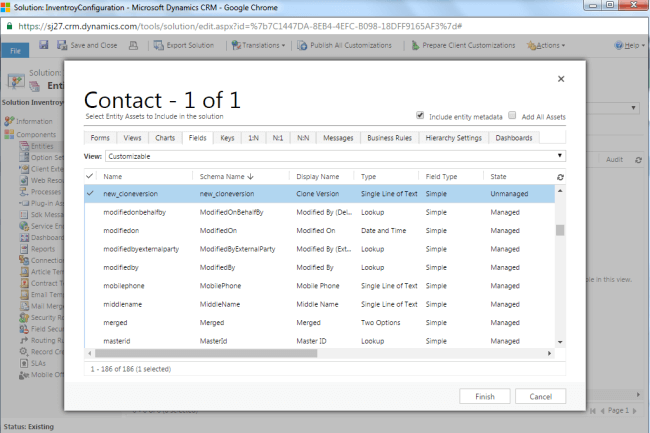Open the Help menu
650x433 pixels.
point(629,45)
